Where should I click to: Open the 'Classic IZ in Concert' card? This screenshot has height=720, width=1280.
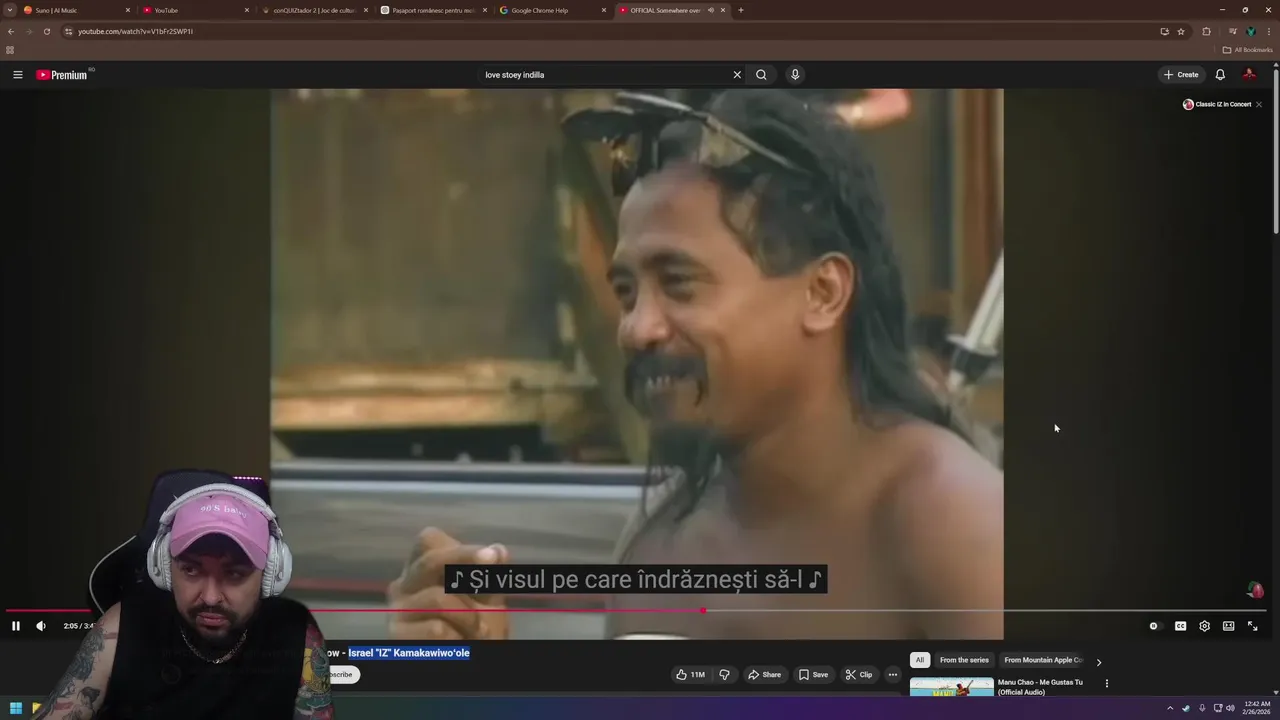(1217, 104)
